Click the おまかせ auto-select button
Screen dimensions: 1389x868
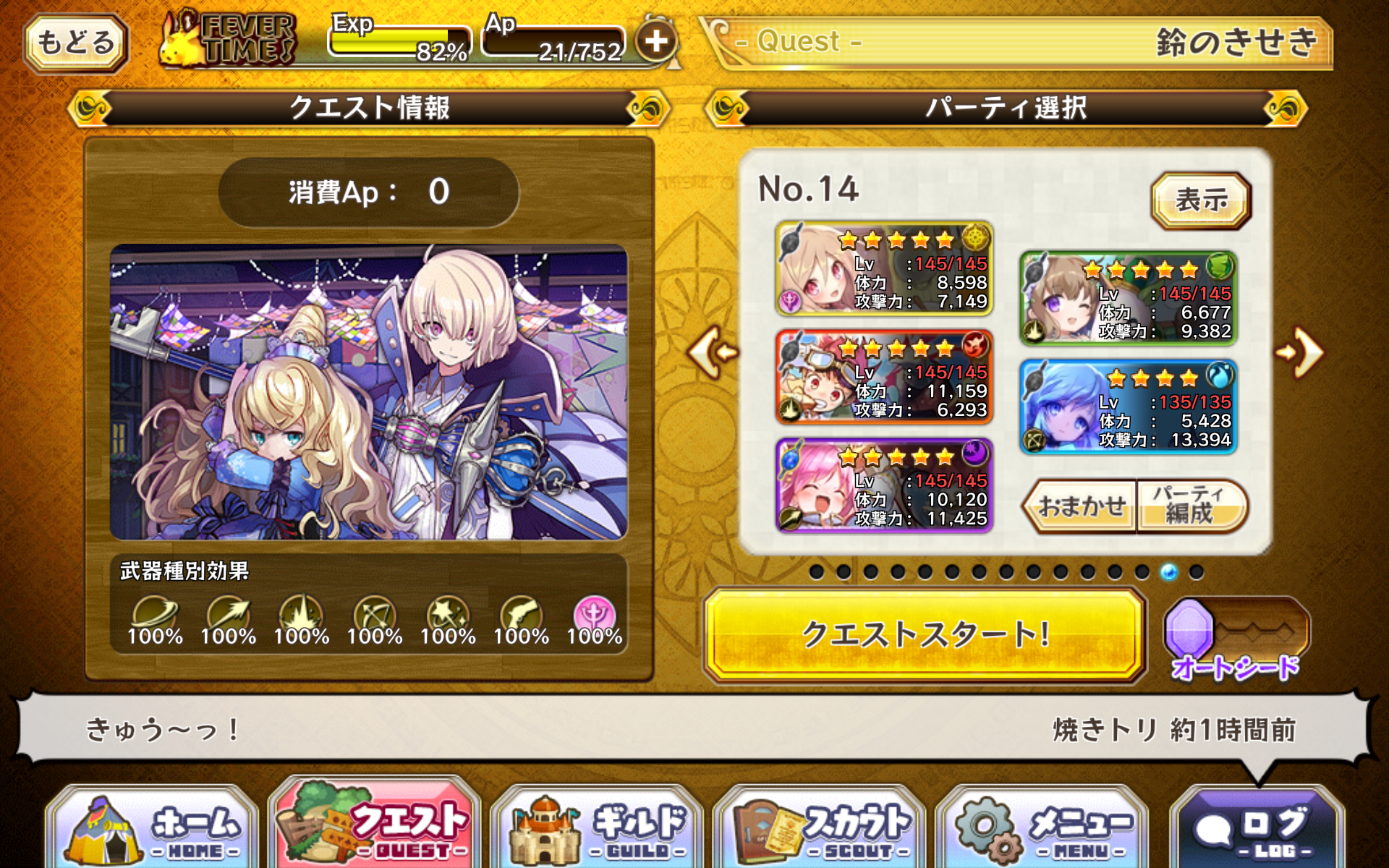[x=1079, y=506]
